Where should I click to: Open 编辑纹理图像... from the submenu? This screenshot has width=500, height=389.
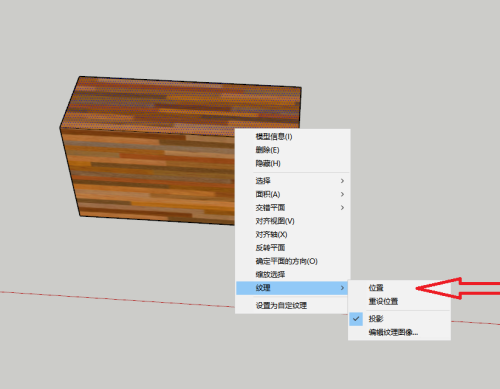click(x=399, y=332)
